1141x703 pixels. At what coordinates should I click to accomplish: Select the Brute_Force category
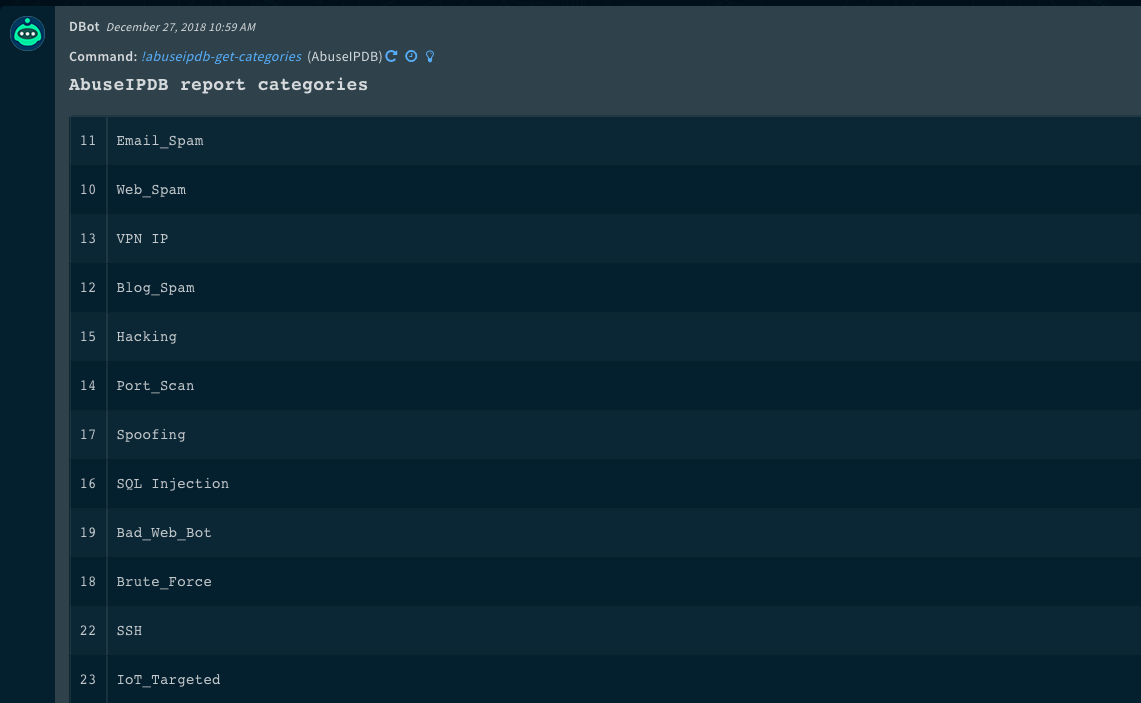[164, 582]
